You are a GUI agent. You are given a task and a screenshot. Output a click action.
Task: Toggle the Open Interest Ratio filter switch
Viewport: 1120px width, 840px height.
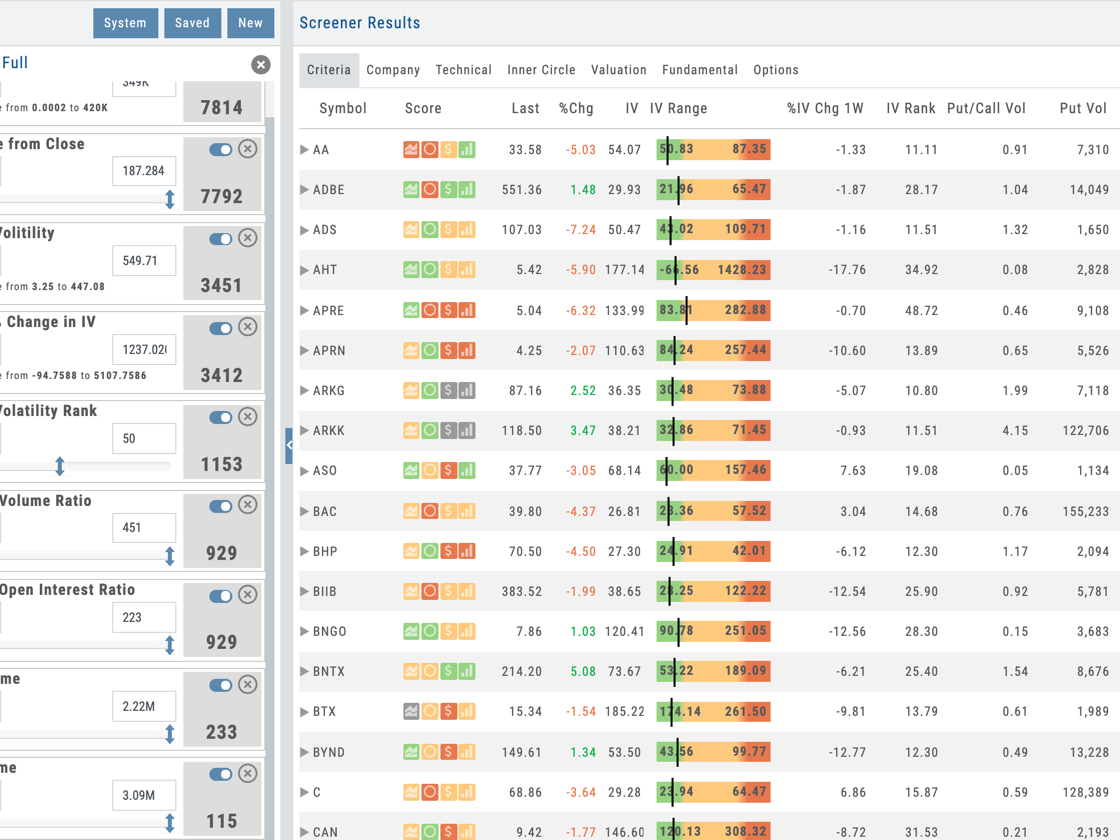[221, 596]
